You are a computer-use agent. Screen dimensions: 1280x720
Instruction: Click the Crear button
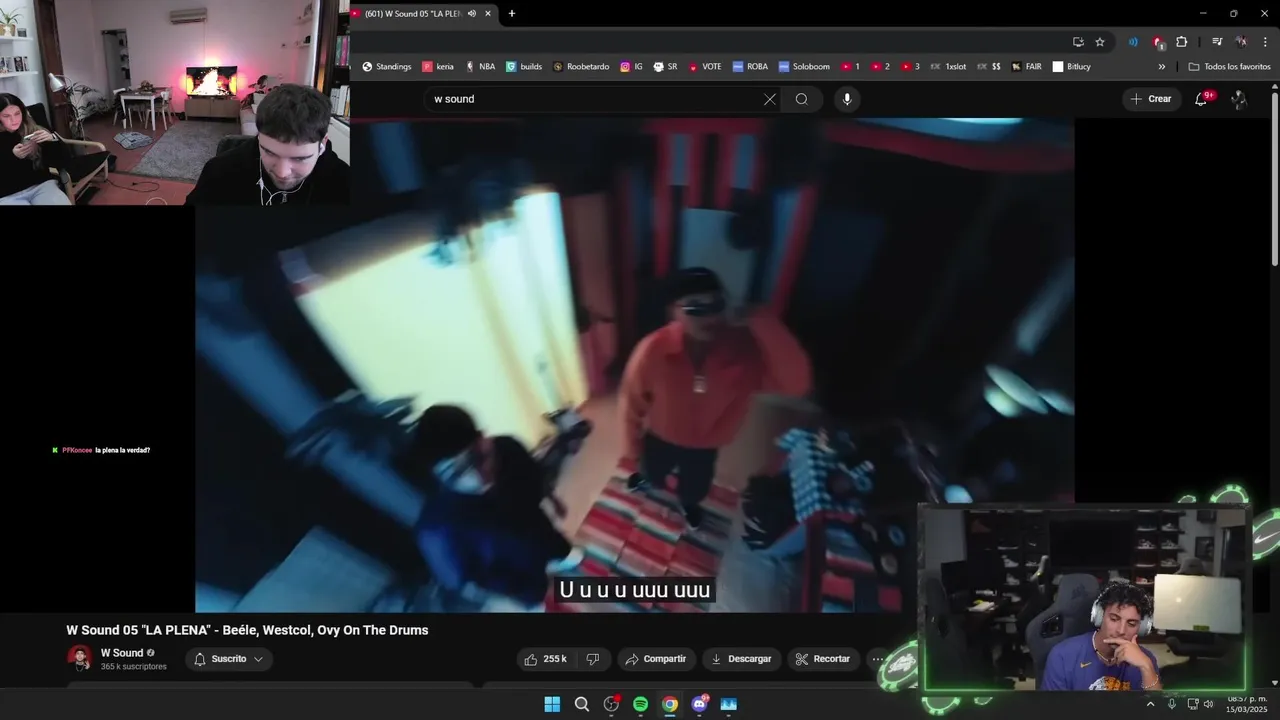click(1150, 99)
